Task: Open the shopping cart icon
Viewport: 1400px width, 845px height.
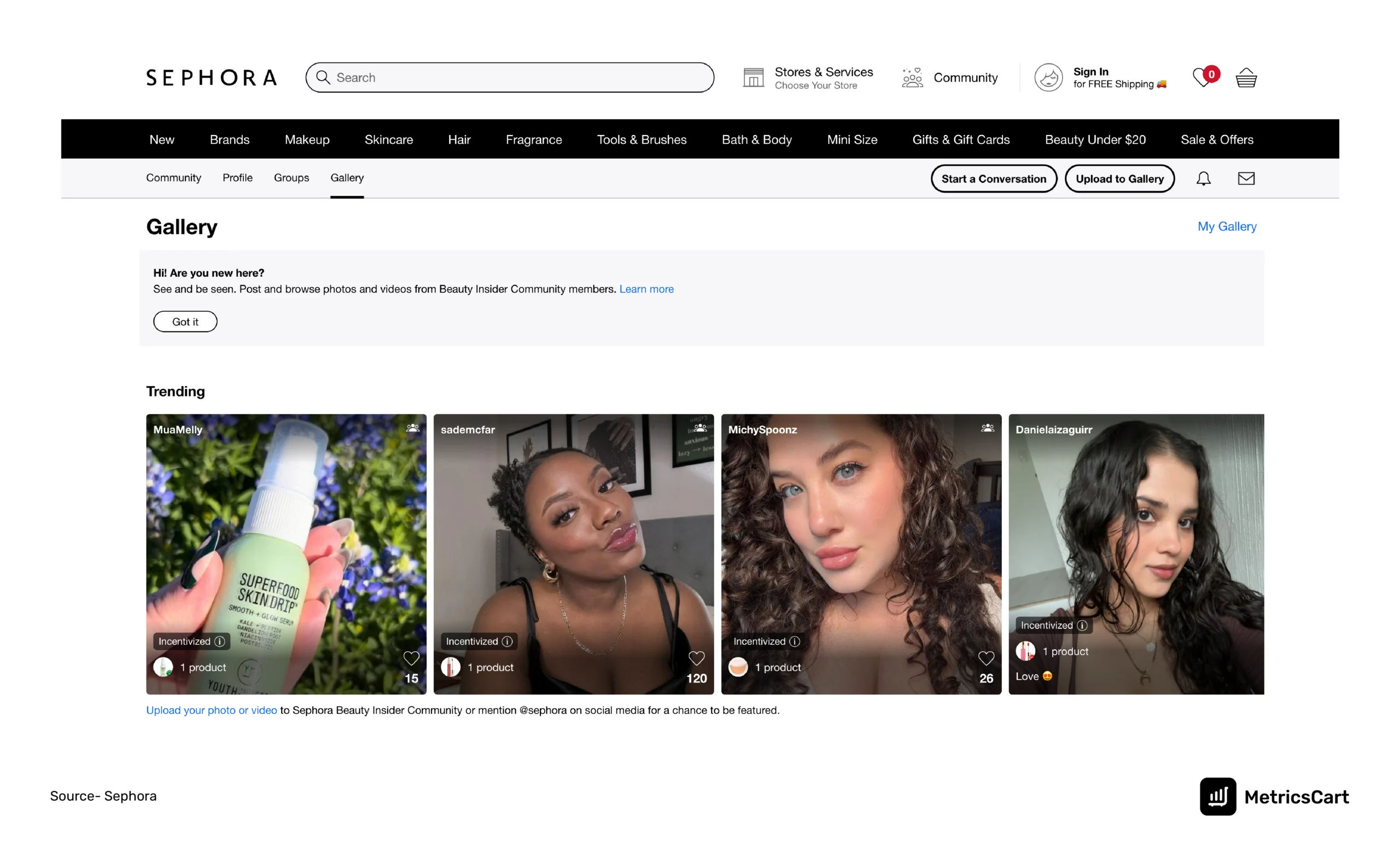Action: point(1246,78)
